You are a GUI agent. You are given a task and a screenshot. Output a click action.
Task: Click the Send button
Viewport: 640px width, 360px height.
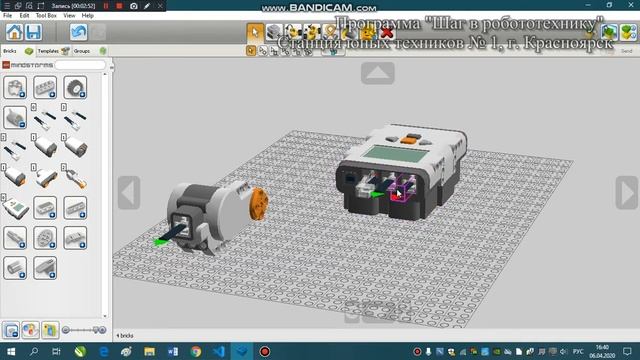point(627,51)
